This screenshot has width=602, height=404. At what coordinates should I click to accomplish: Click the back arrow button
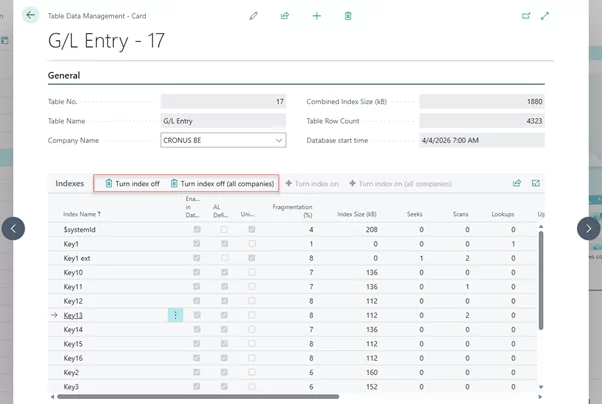pyautogui.click(x=30, y=16)
